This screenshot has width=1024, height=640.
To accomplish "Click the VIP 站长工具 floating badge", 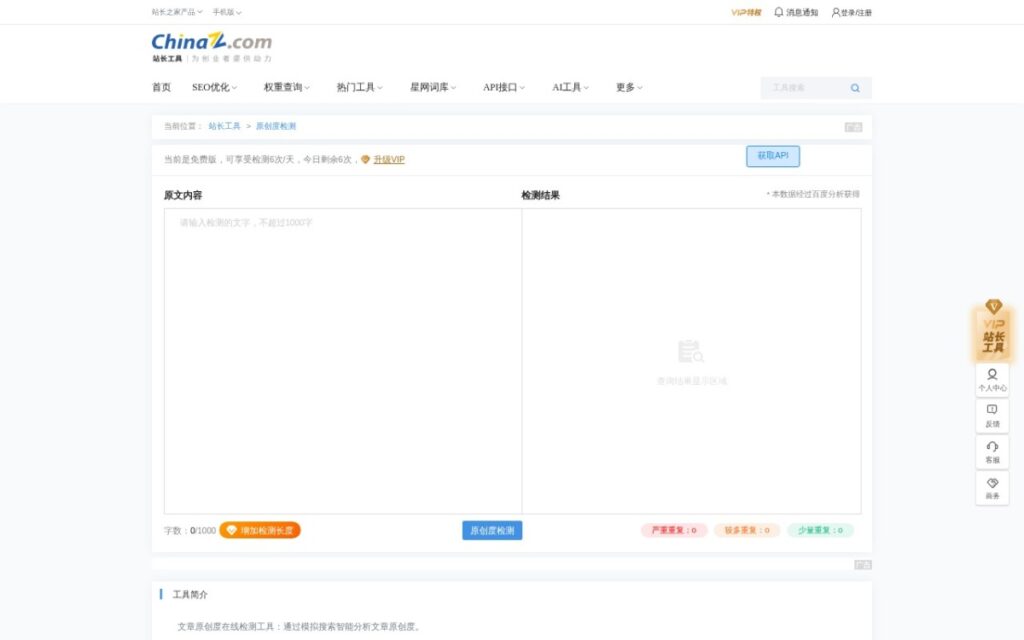I will point(993,330).
